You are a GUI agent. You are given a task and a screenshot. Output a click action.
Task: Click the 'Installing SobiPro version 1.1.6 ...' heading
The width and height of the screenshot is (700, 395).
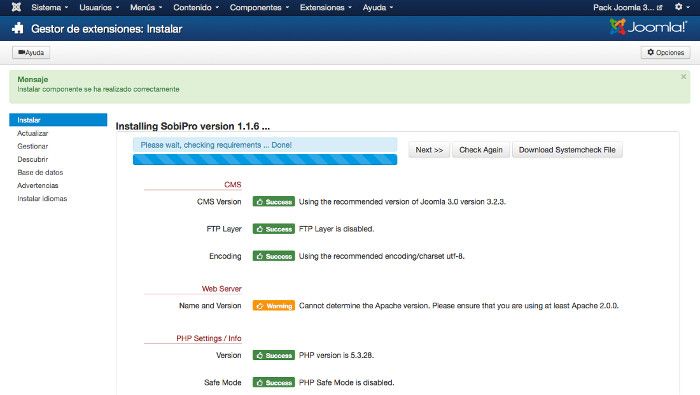[192, 126]
